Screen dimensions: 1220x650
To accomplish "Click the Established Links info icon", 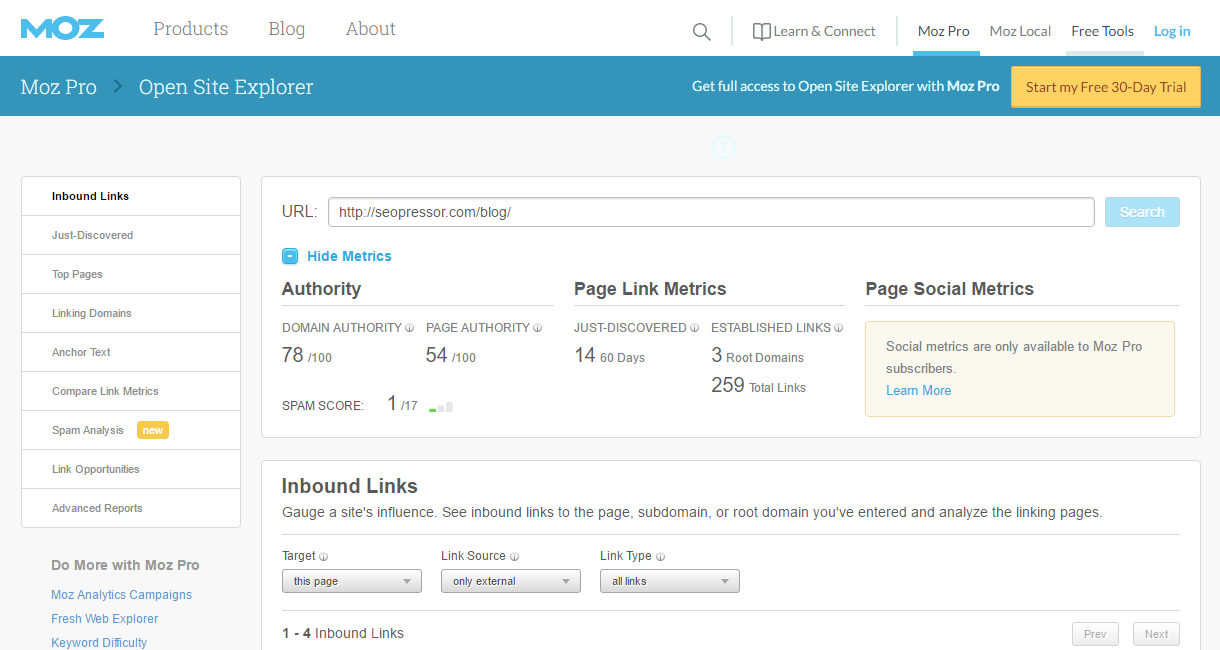I will (x=836, y=327).
